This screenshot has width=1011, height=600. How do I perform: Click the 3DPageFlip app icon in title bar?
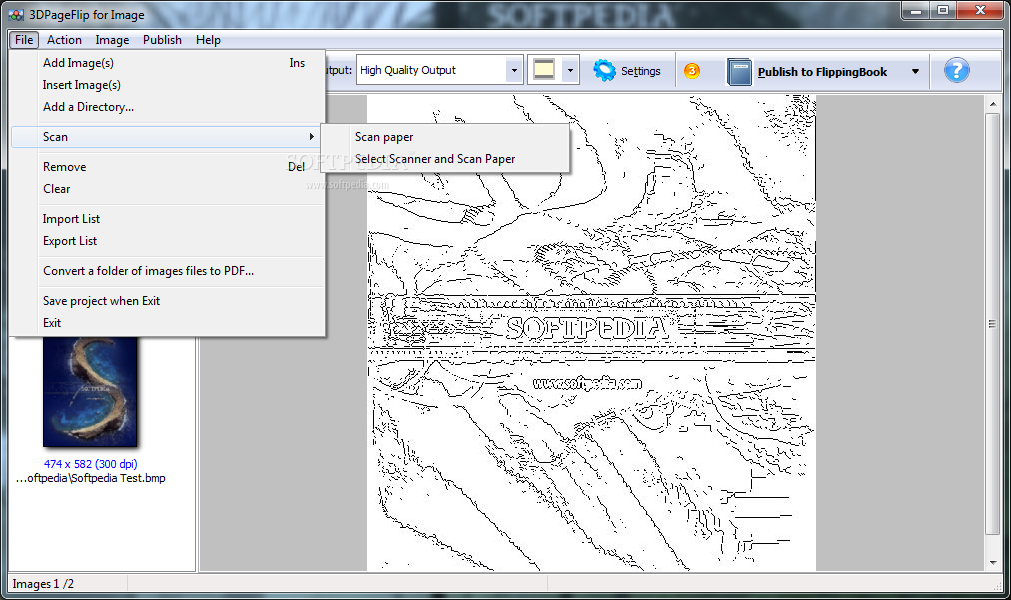pos(16,14)
